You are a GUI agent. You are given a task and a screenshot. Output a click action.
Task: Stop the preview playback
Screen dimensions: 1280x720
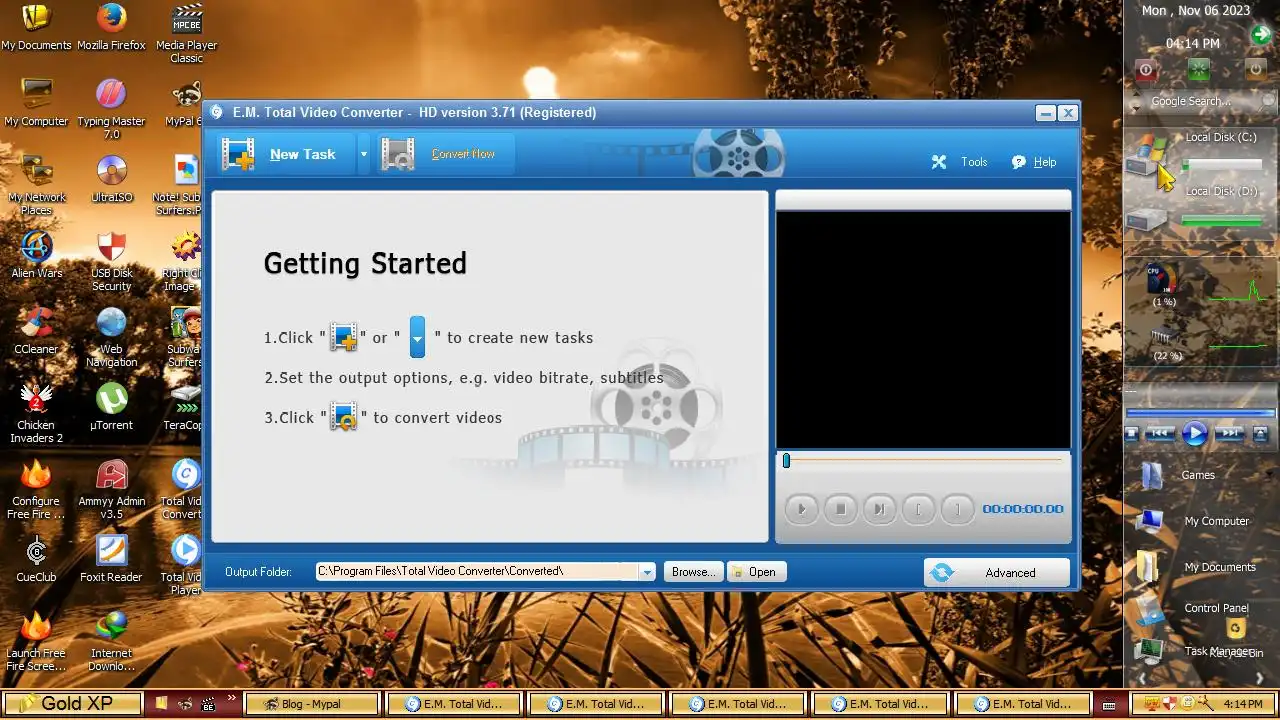840,509
